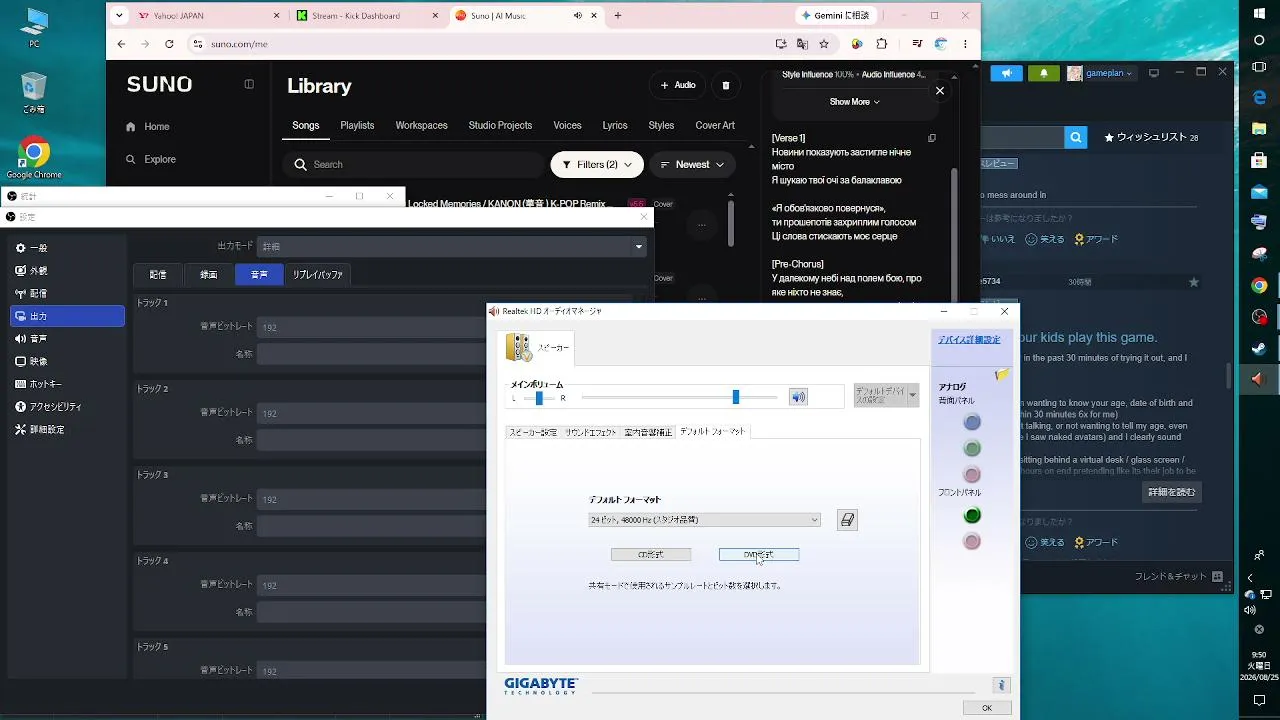Bookmark this page with the star icon
Viewport: 1280px width, 720px height.
click(824, 44)
